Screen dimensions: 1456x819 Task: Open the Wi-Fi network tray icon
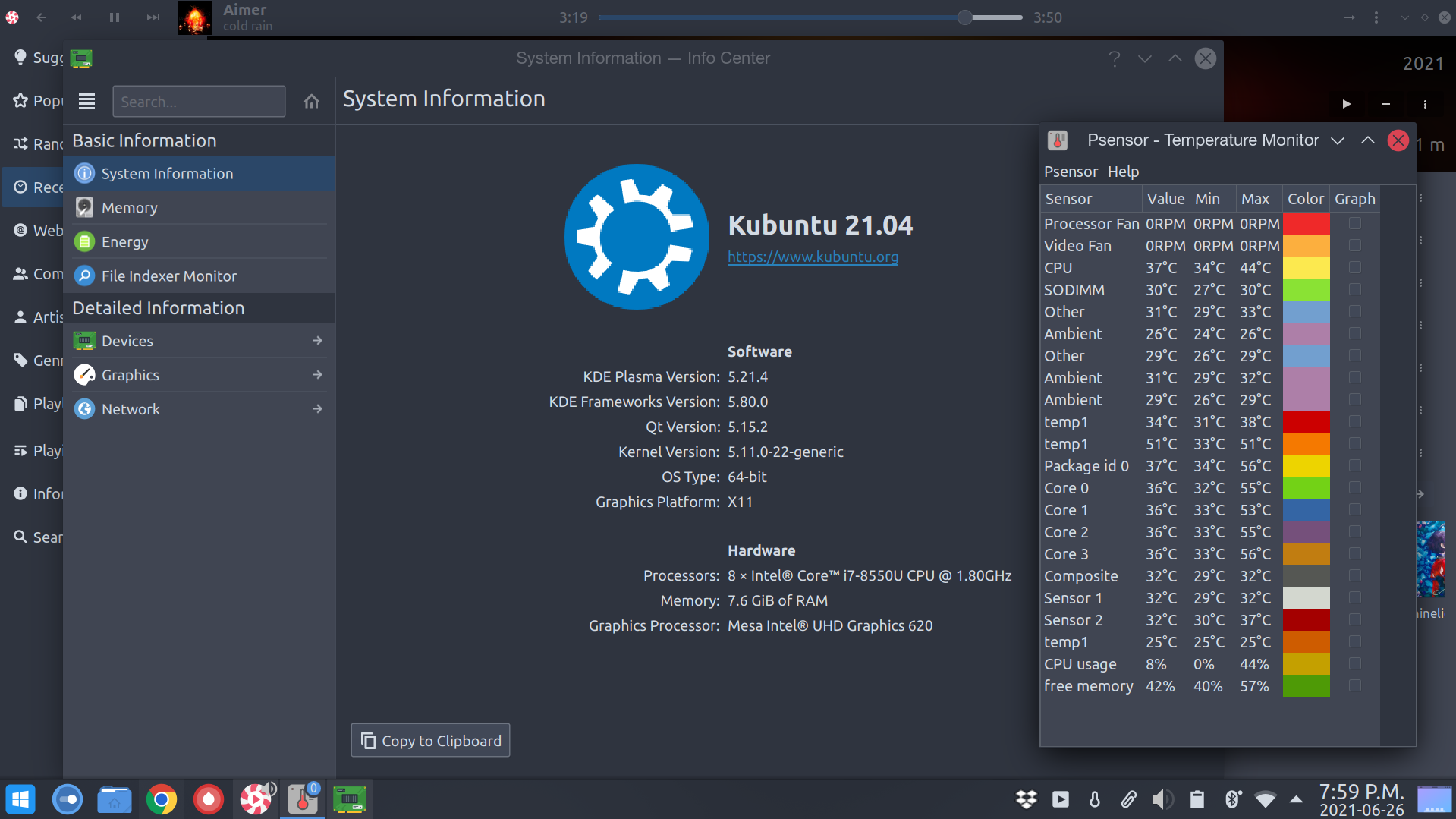coord(1265,799)
